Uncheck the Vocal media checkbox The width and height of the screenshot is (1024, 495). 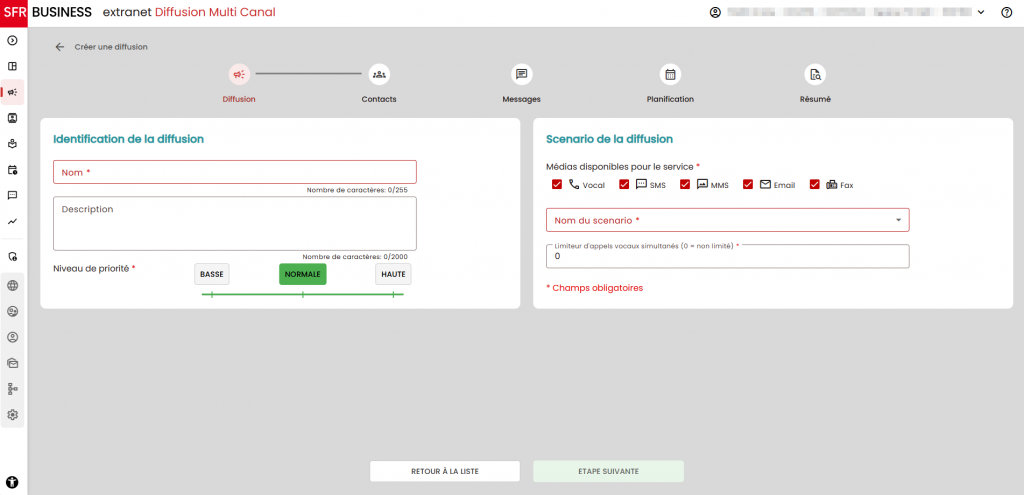[x=557, y=185]
